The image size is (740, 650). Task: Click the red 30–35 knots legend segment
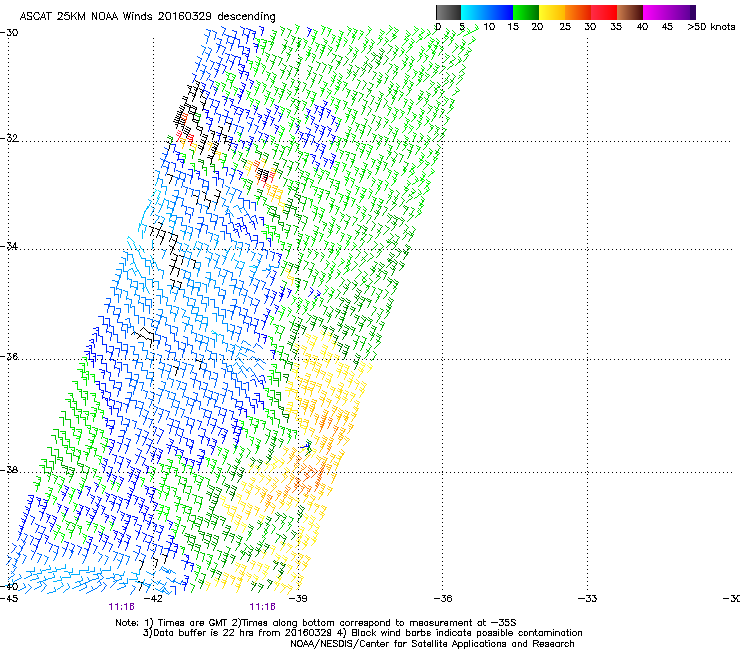pyautogui.click(x=604, y=12)
